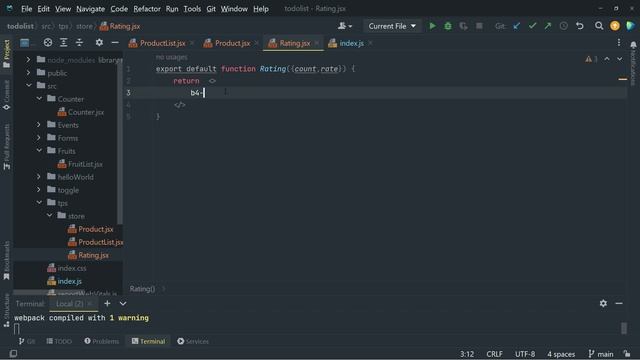Toggle the Commit tool window on the left stripe
Image resolution: width=640 pixels, height=360 pixels.
tap(7, 95)
